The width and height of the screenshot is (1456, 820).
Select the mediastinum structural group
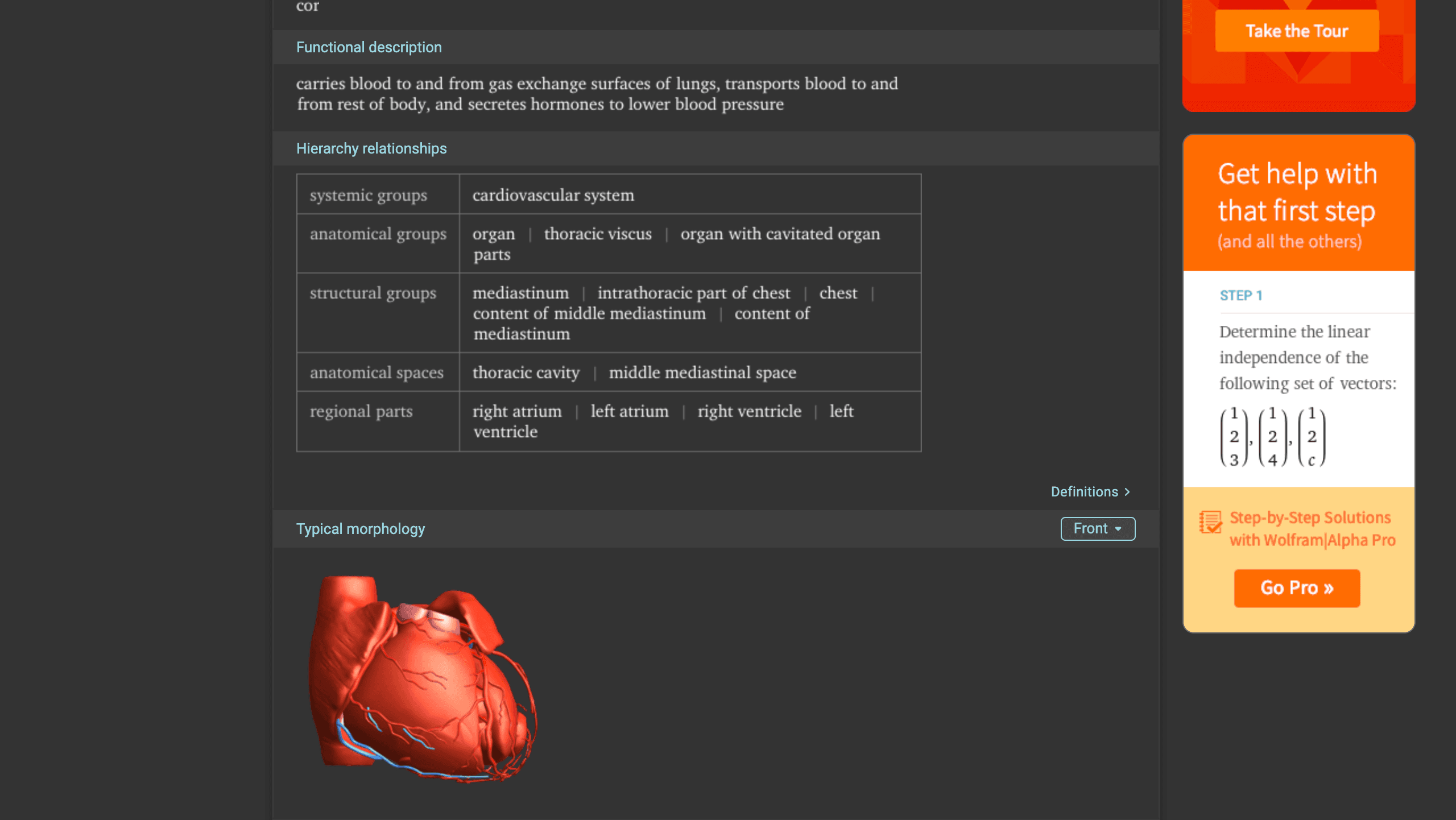pos(520,293)
